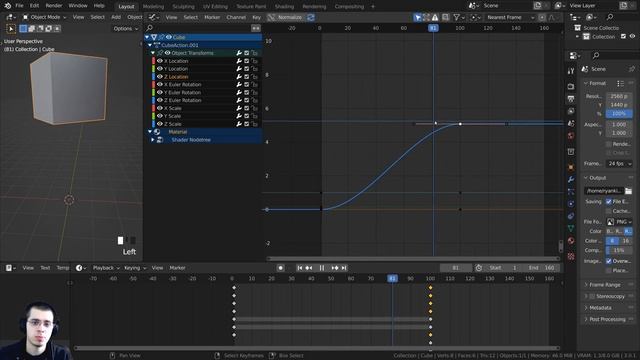Image resolution: width=640 pixels, height=360 pixels.
Task: Toggle lock icon on Y Scale channel
Action: (254, 116)
